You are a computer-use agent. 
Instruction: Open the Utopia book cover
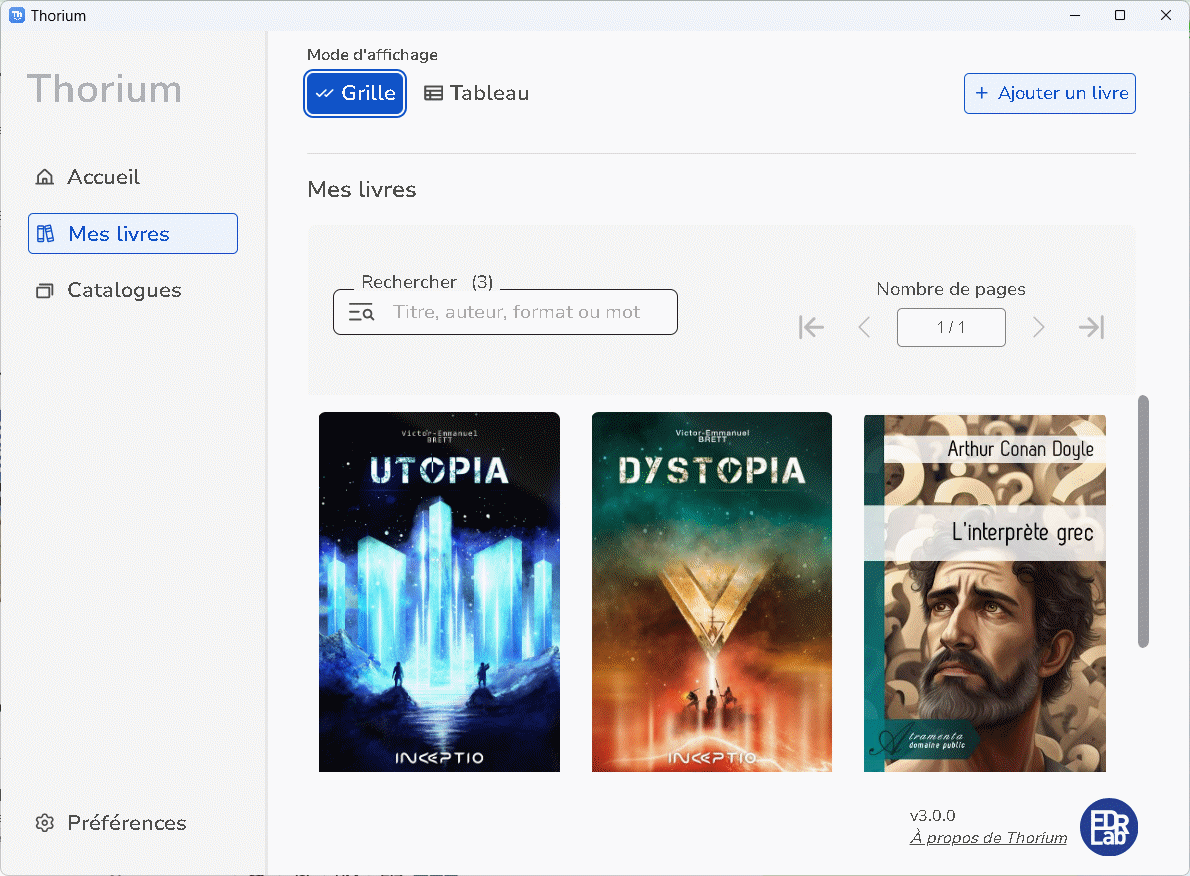pyautogui.click(x=439, y=592)
